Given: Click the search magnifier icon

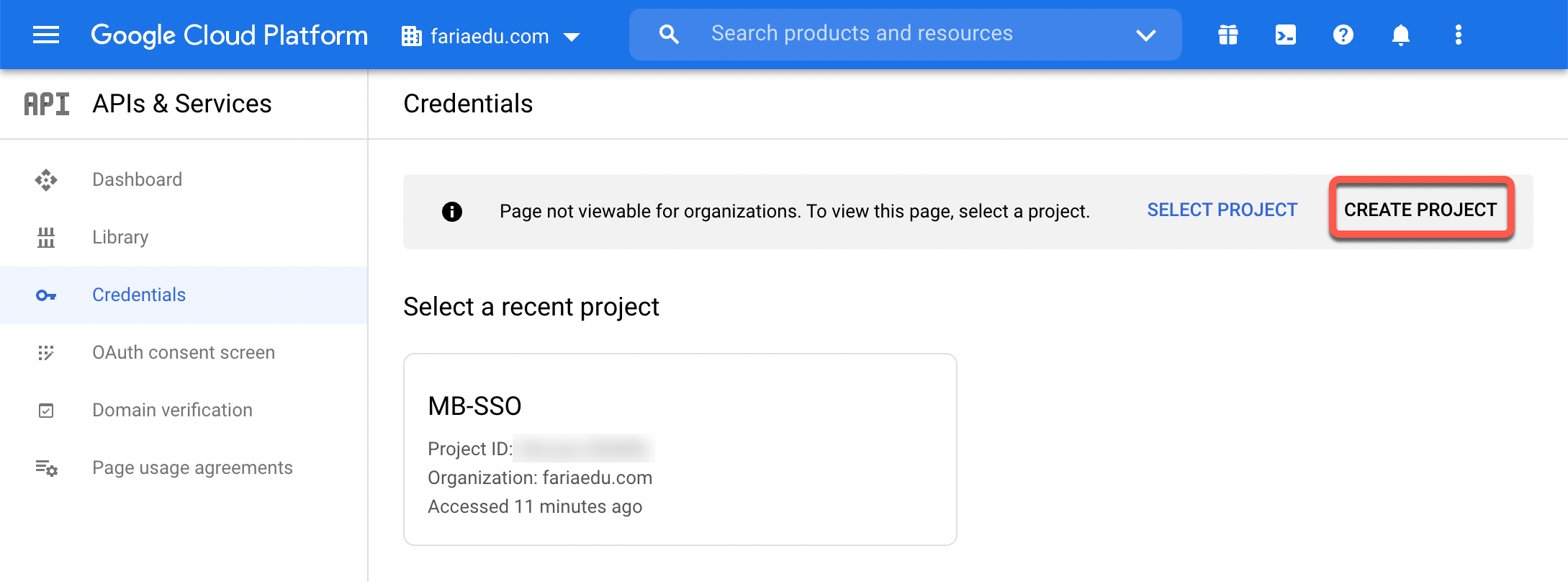Looking at the screenshot, I should pyautogui.click(x=669, y=34).
